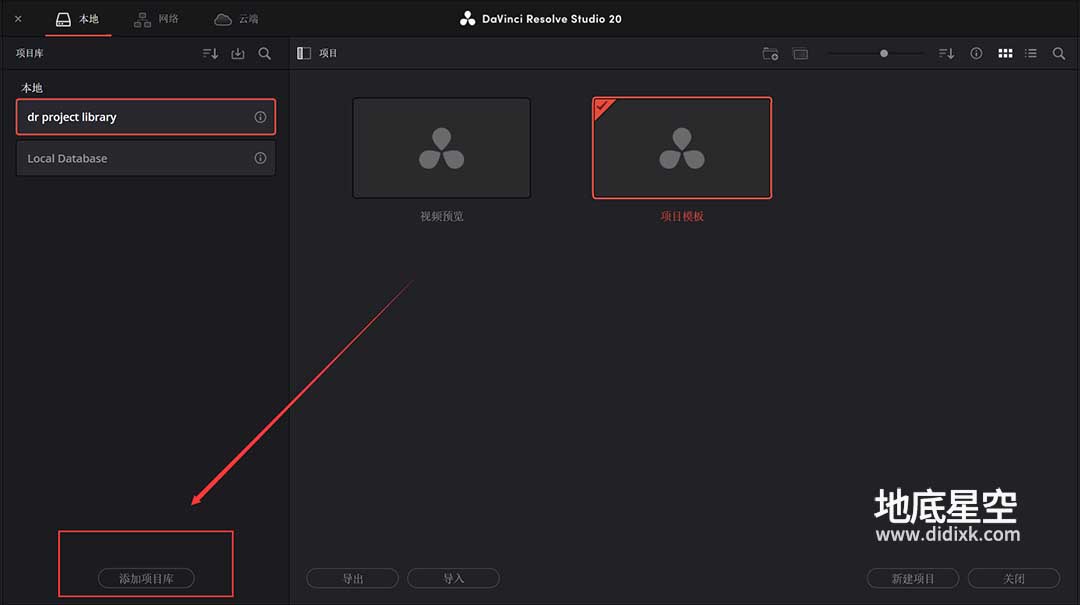Image resolution: width=1080 pixels, height=605 pixels.
Task: Show info for dr project library
Action: point(260,117)
